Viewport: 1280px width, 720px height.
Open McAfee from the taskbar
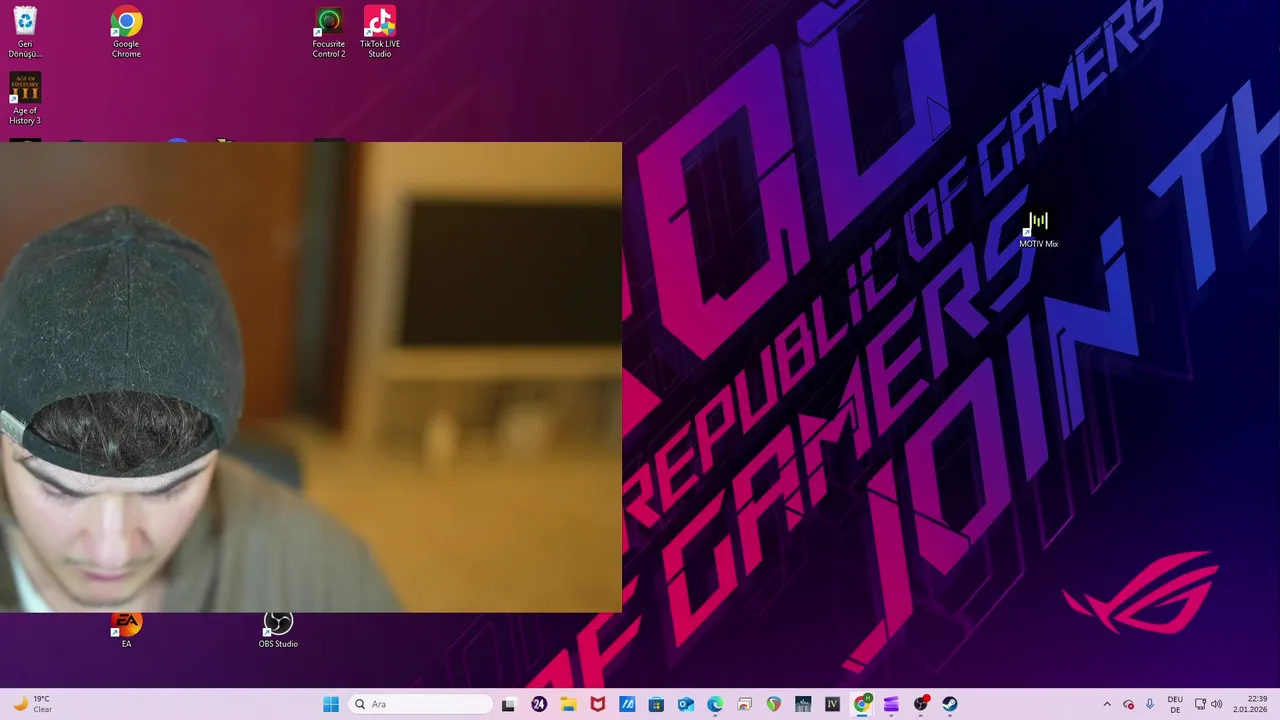[598, 704]
